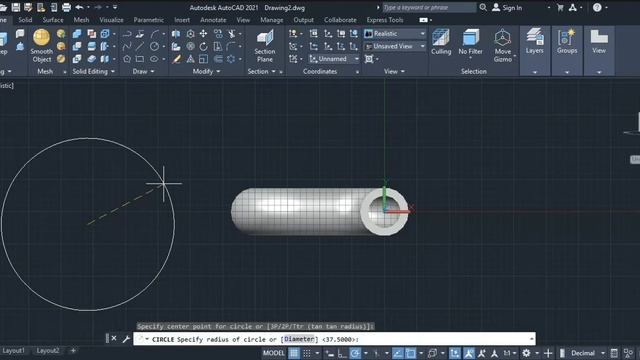The height and width of the screenshot is (360, 640).
Task: Toggle drawing grid display in status bar
Action: click(294, 353)
